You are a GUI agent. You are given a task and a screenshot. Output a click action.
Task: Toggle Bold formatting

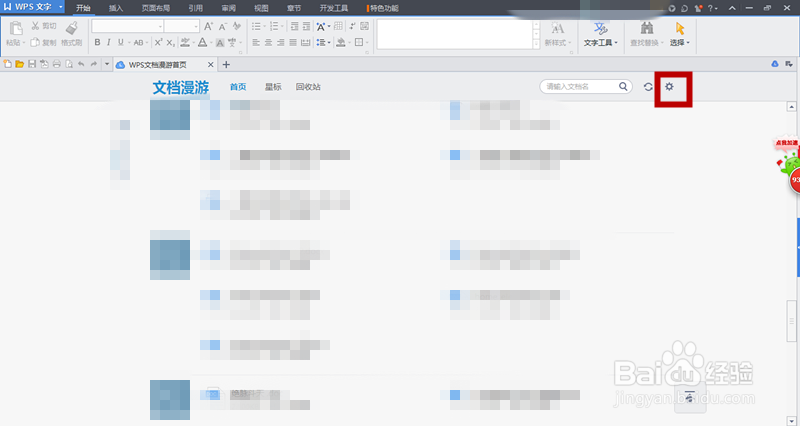point(97,42)
